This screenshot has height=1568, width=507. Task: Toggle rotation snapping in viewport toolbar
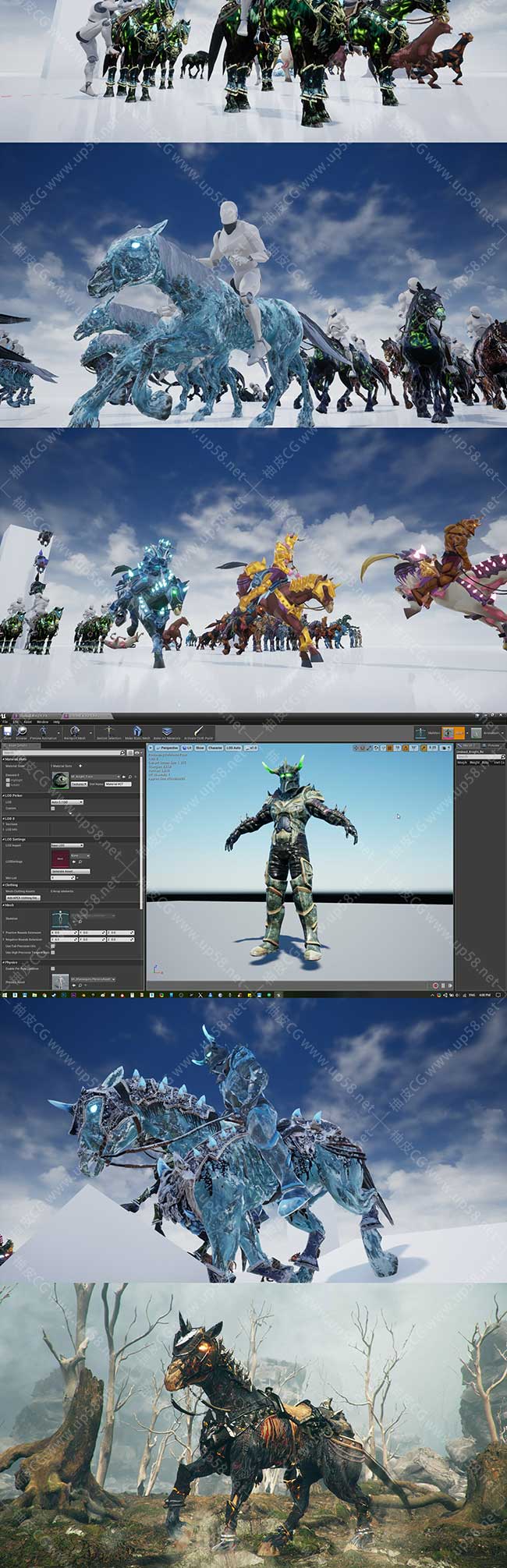coord(406,748)
